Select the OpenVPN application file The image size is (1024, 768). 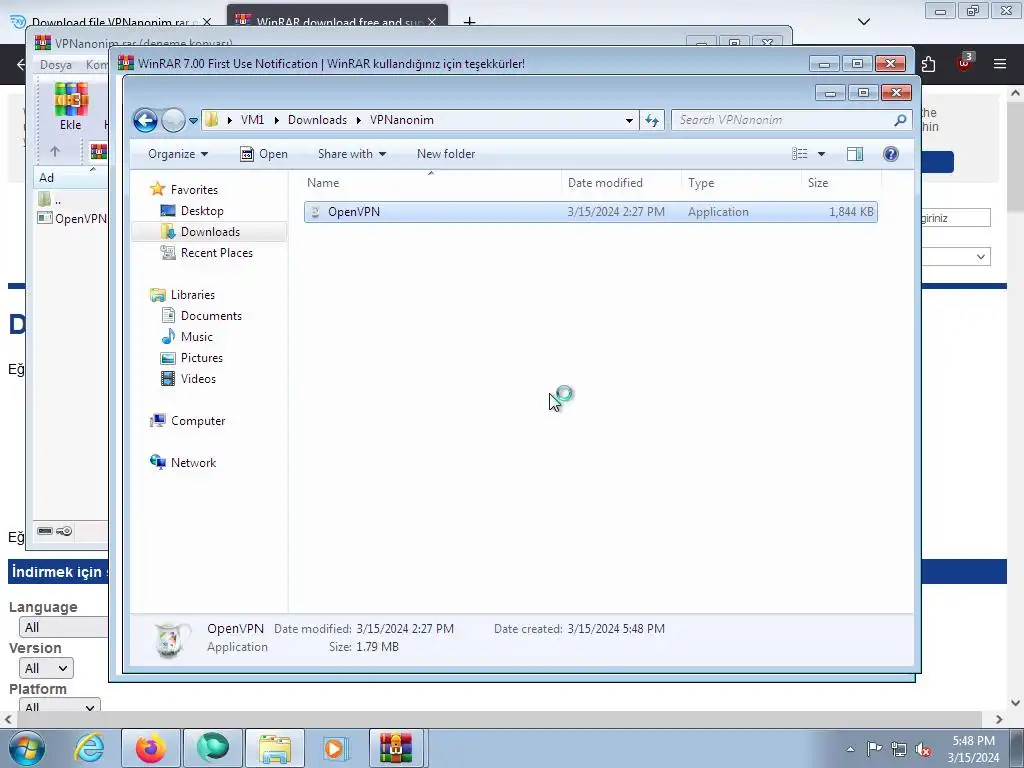tap(590, 212)
